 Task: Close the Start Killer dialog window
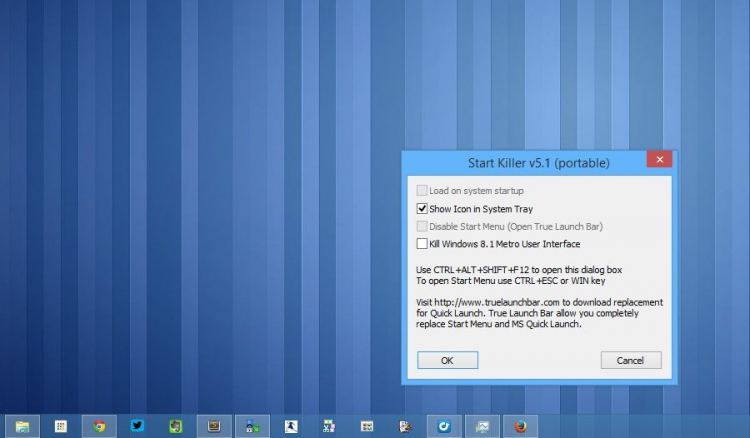click(x=659, y=159)
